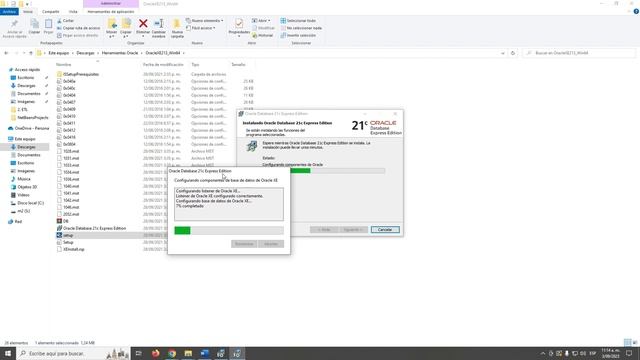Select Red in the navigation pane
The image size is (640, 360).
point(18,222)
